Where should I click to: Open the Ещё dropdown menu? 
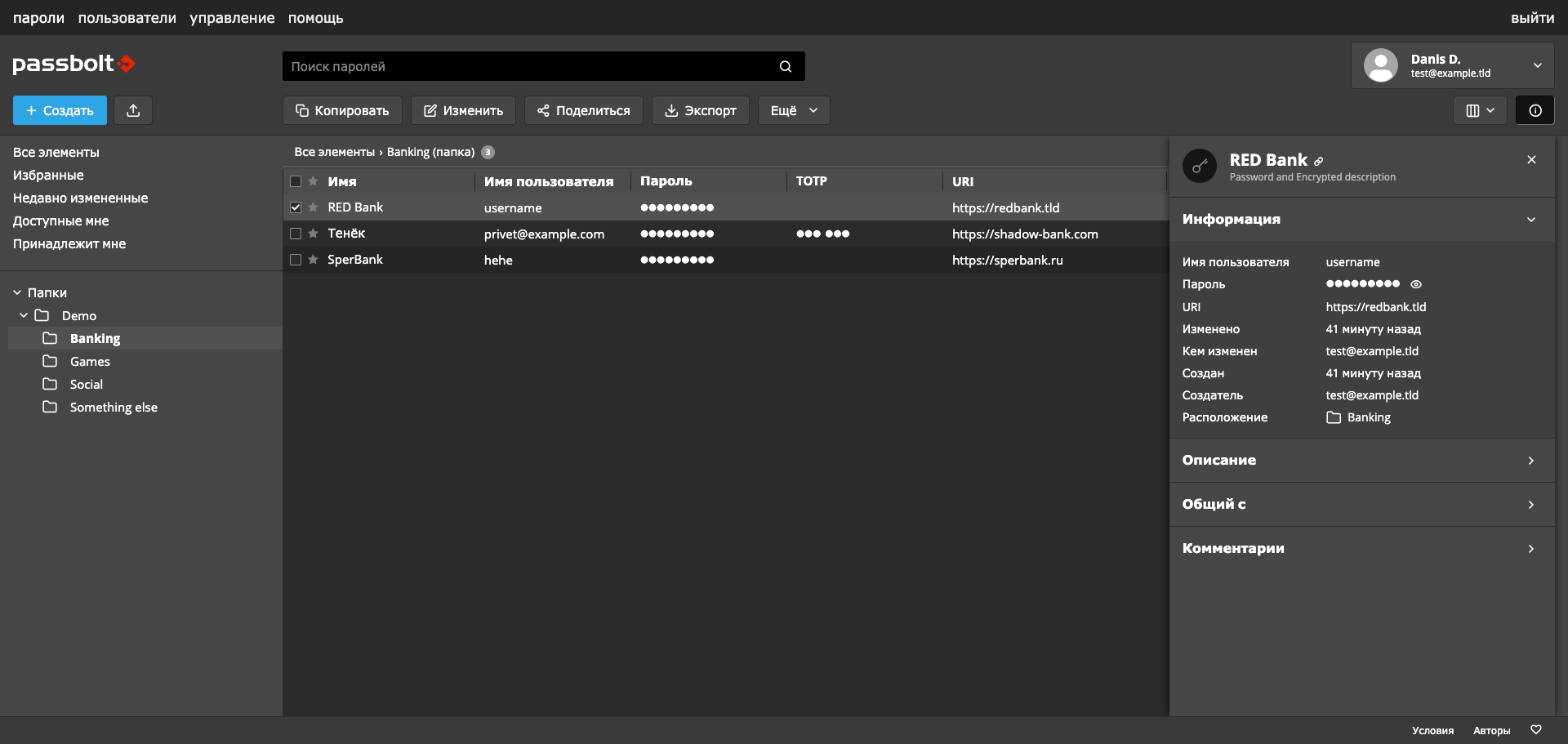pyautogui.click(x=793, y=110)
